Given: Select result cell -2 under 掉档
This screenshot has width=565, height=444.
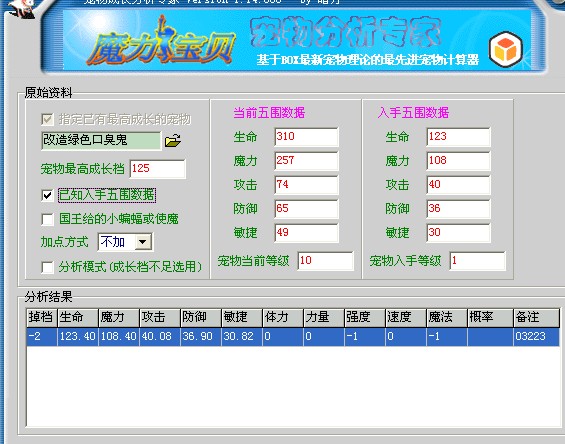Looking at the screenshot, I should (42, 337).
